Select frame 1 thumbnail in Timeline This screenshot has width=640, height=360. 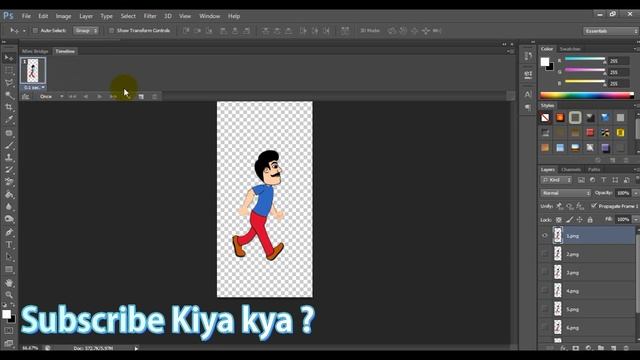(33, 71)
